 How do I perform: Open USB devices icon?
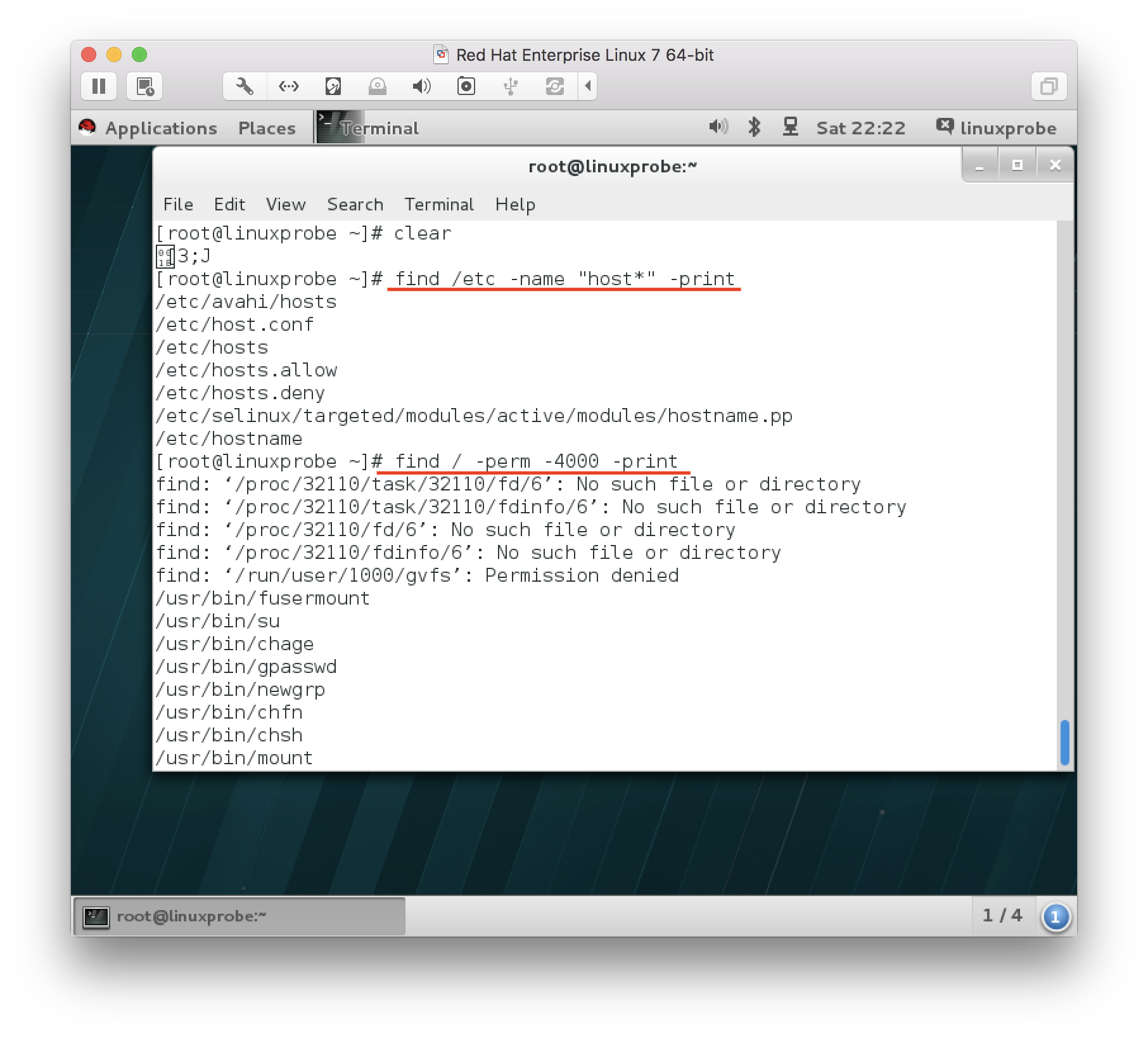click(511, 86)
